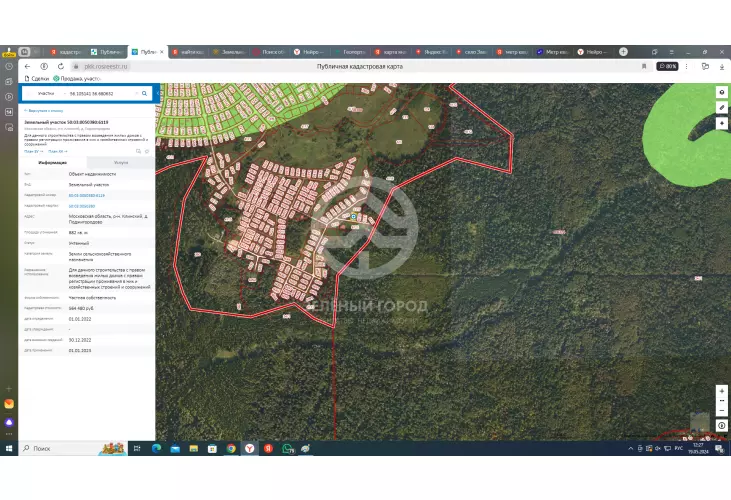This screenshot has width=731, height=500.
Task: Open browser downloads icon
Action: click(722, 67)
